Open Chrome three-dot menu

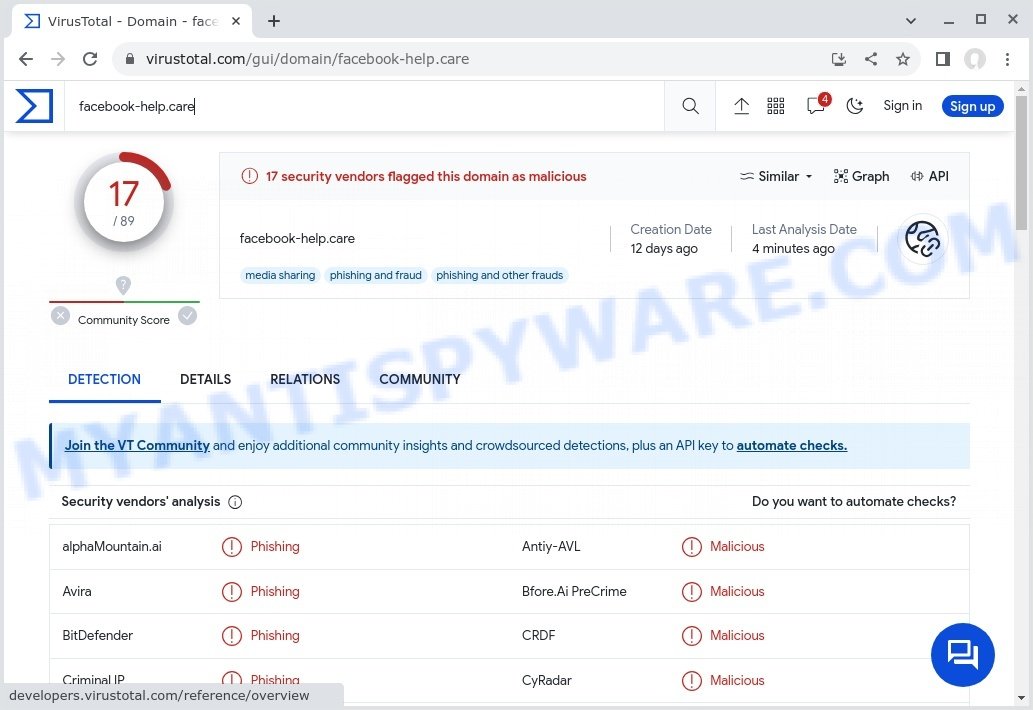[1007, 59]
